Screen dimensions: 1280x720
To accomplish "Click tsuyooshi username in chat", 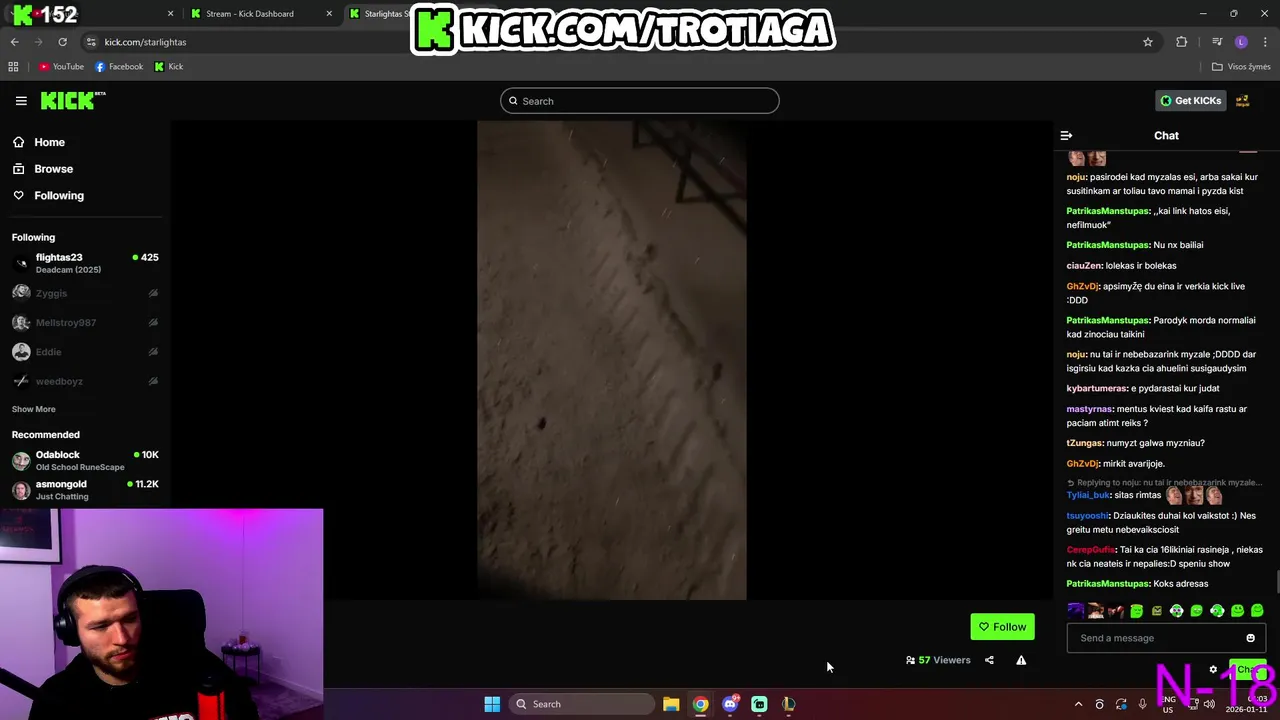I will pos(1088,516).
